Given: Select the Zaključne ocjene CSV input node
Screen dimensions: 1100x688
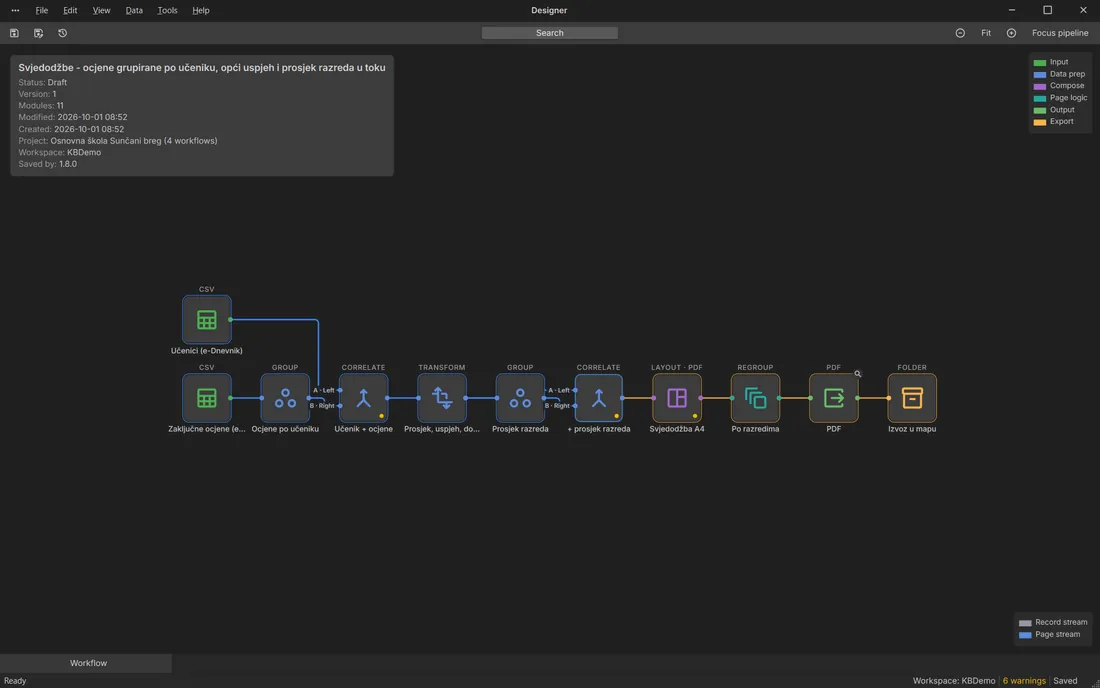Looking at the screenshot, I should [206, 398].
